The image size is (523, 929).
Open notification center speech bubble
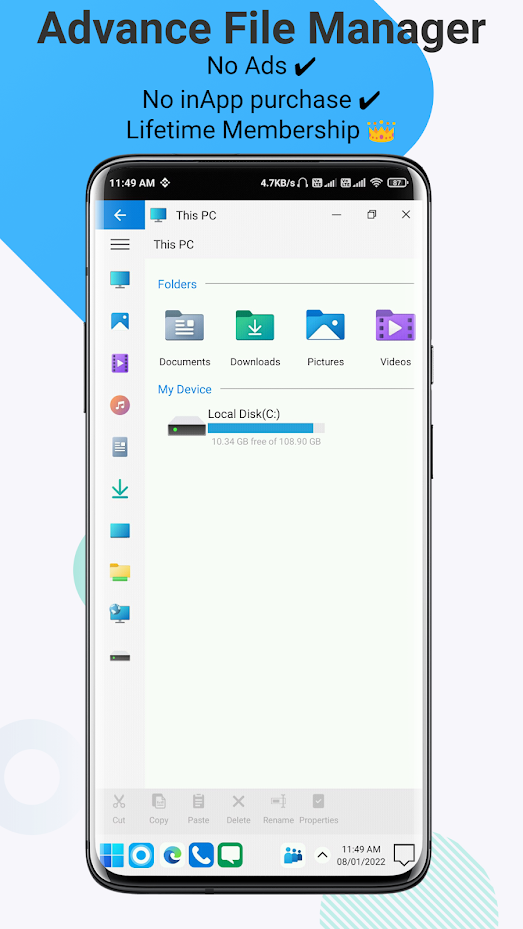(x=404, y=855)
